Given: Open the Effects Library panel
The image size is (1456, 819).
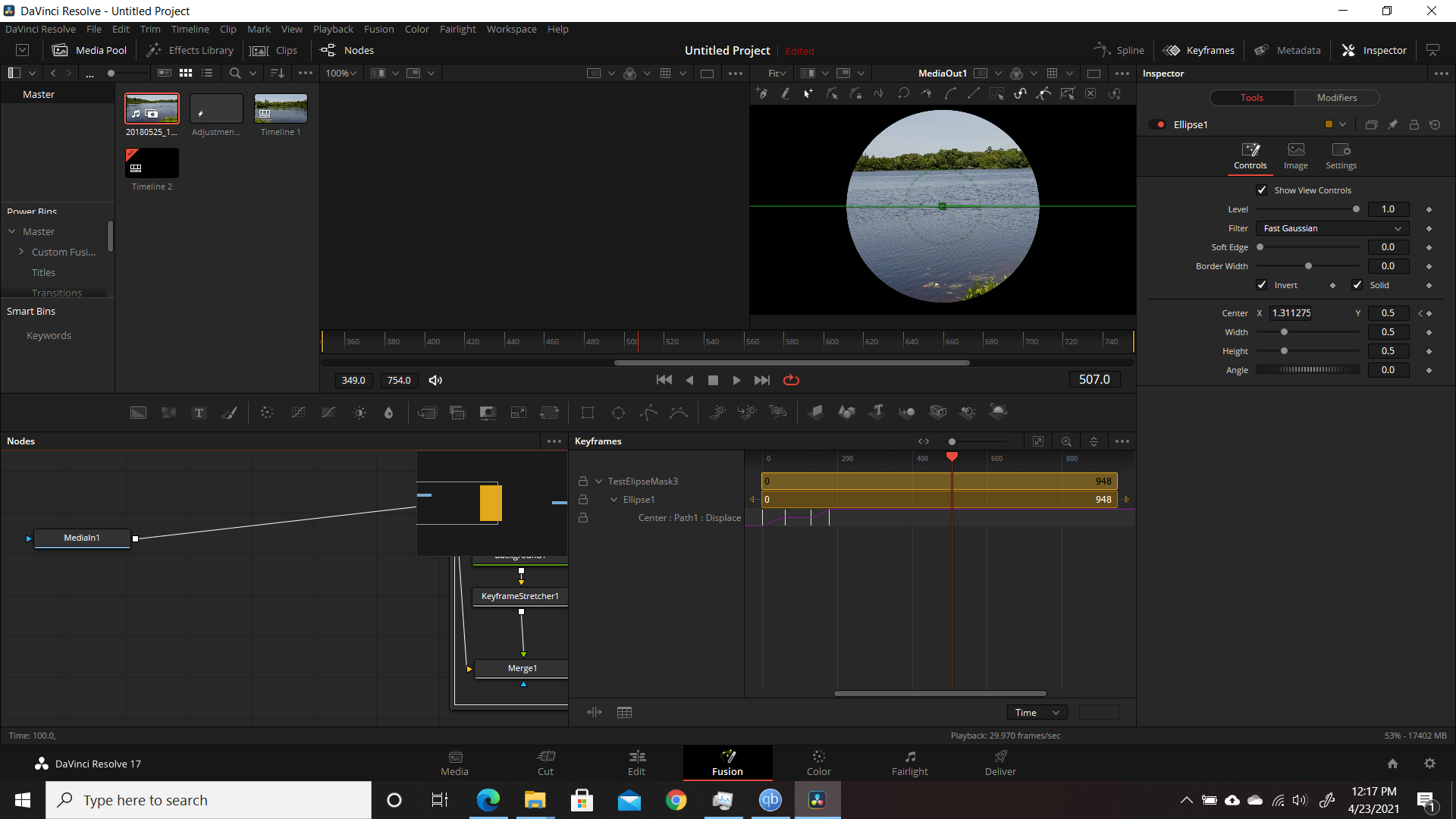Looking at the screenshot, I should [190, 50].
